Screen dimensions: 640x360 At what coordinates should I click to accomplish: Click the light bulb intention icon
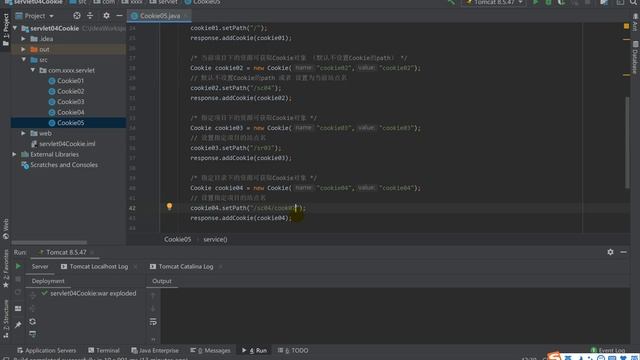[169, 207]
